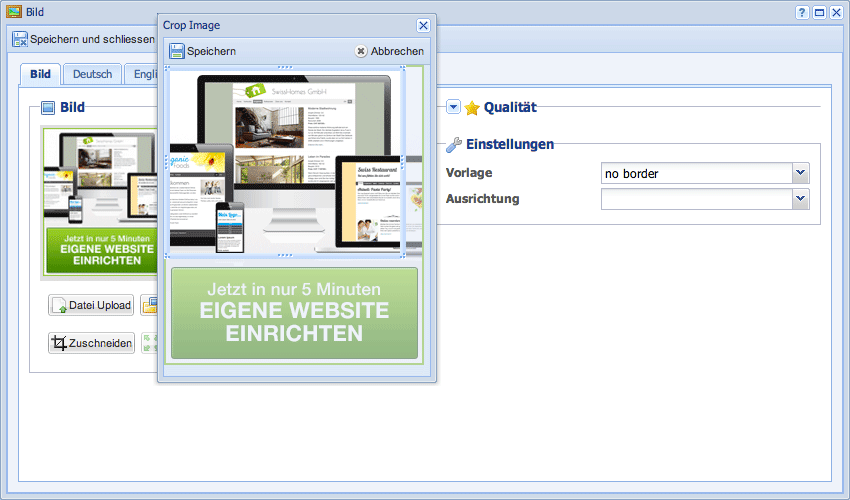Click into the Ausrichtung input field
850x500 pixels.
tap(696, 199)
